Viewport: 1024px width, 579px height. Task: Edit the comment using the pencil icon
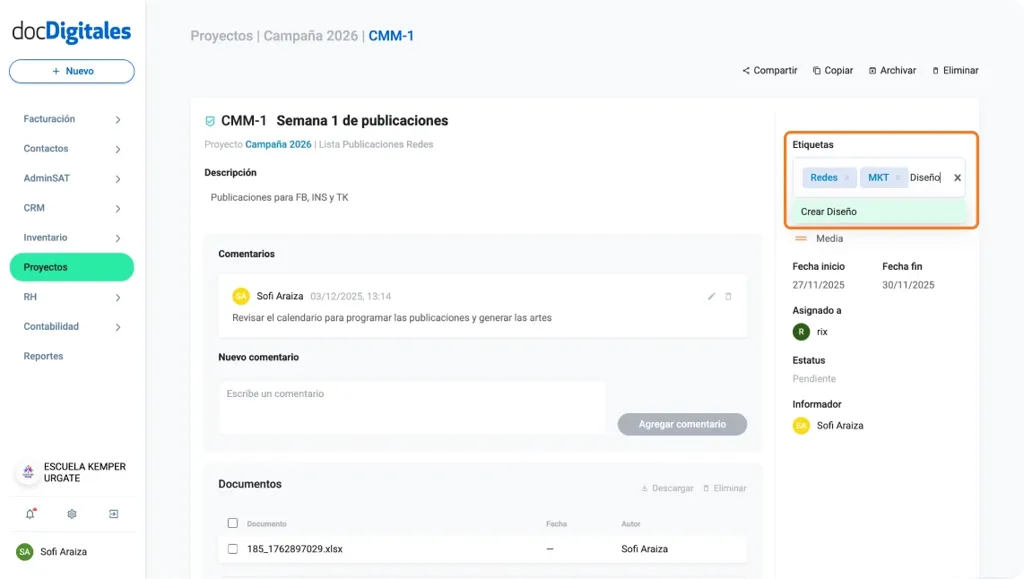click(711, 296)
